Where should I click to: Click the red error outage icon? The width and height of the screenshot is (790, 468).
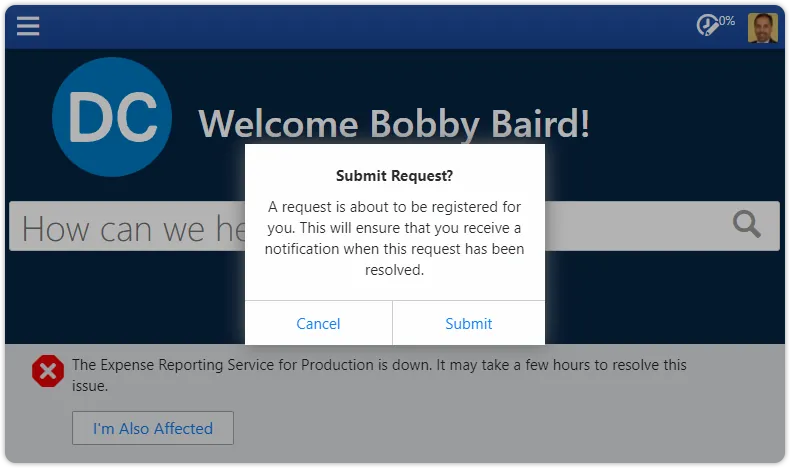point(48,371)
